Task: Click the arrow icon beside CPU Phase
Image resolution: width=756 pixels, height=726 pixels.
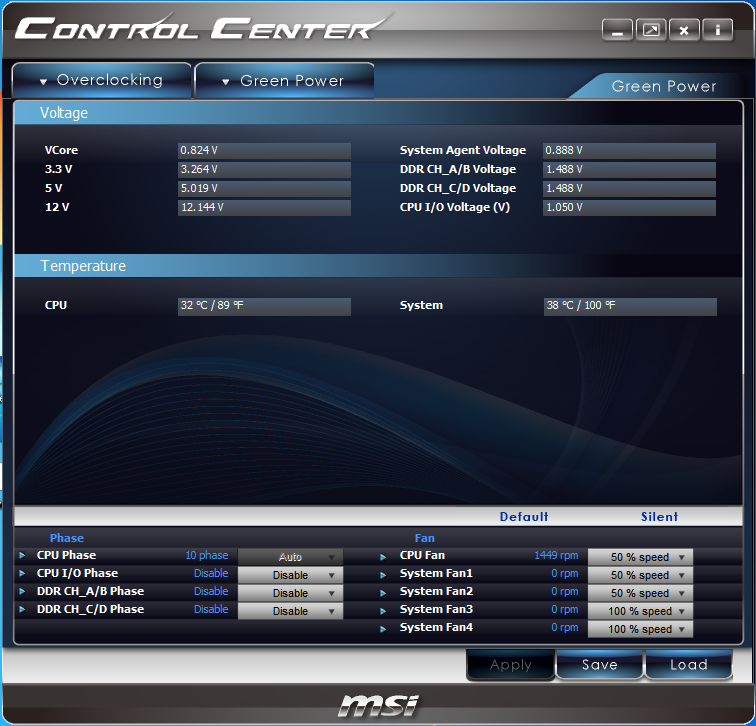Action: click(x=22, y=555)
